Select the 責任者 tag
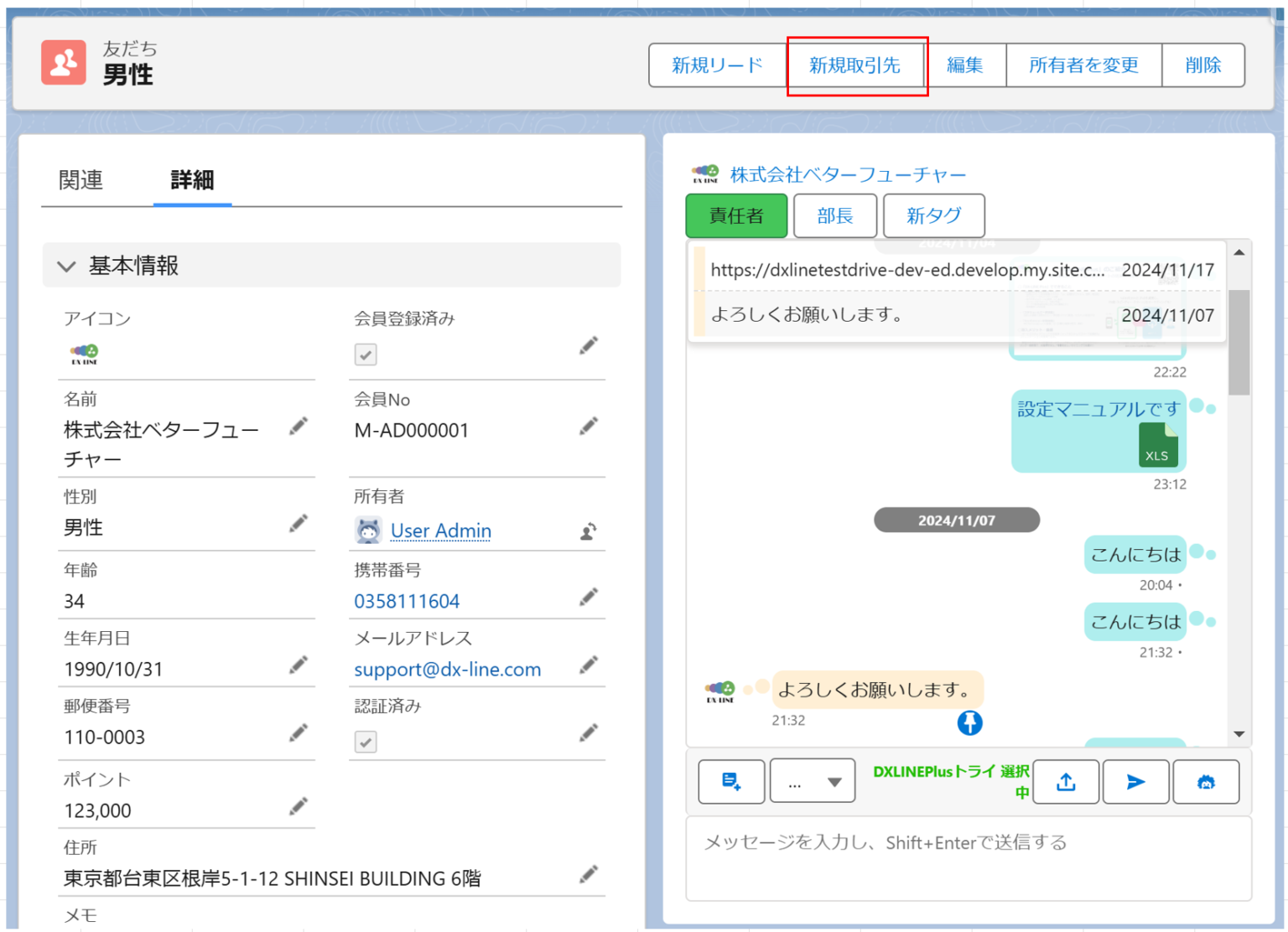The image size is (1288, 932). point(735,215)
